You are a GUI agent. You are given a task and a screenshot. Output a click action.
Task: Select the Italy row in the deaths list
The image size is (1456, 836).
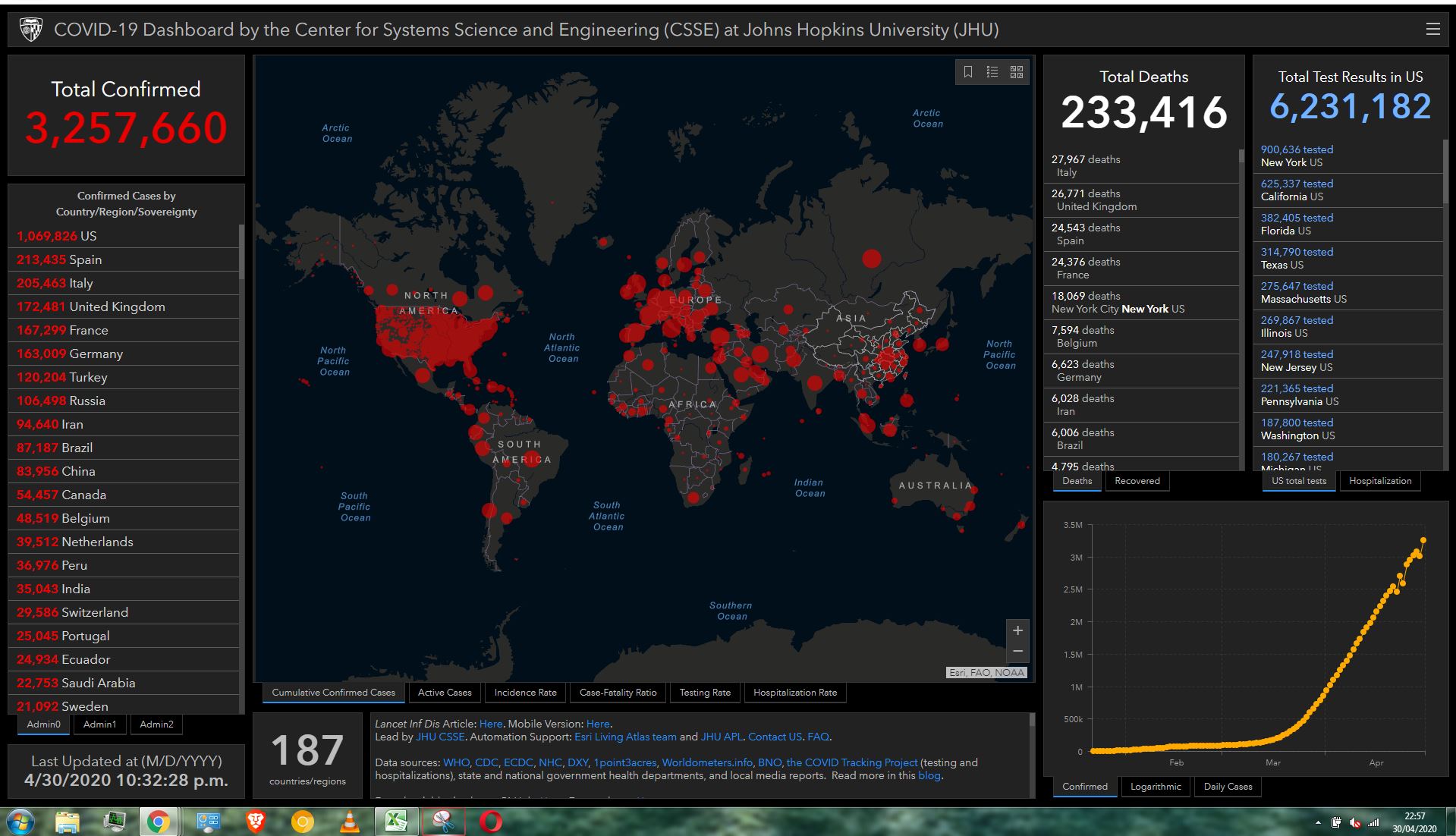coord(1141,165)
